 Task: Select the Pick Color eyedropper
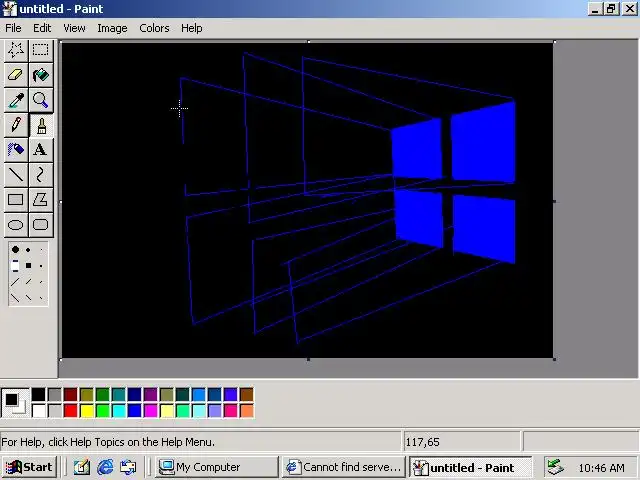pos(16,100)
